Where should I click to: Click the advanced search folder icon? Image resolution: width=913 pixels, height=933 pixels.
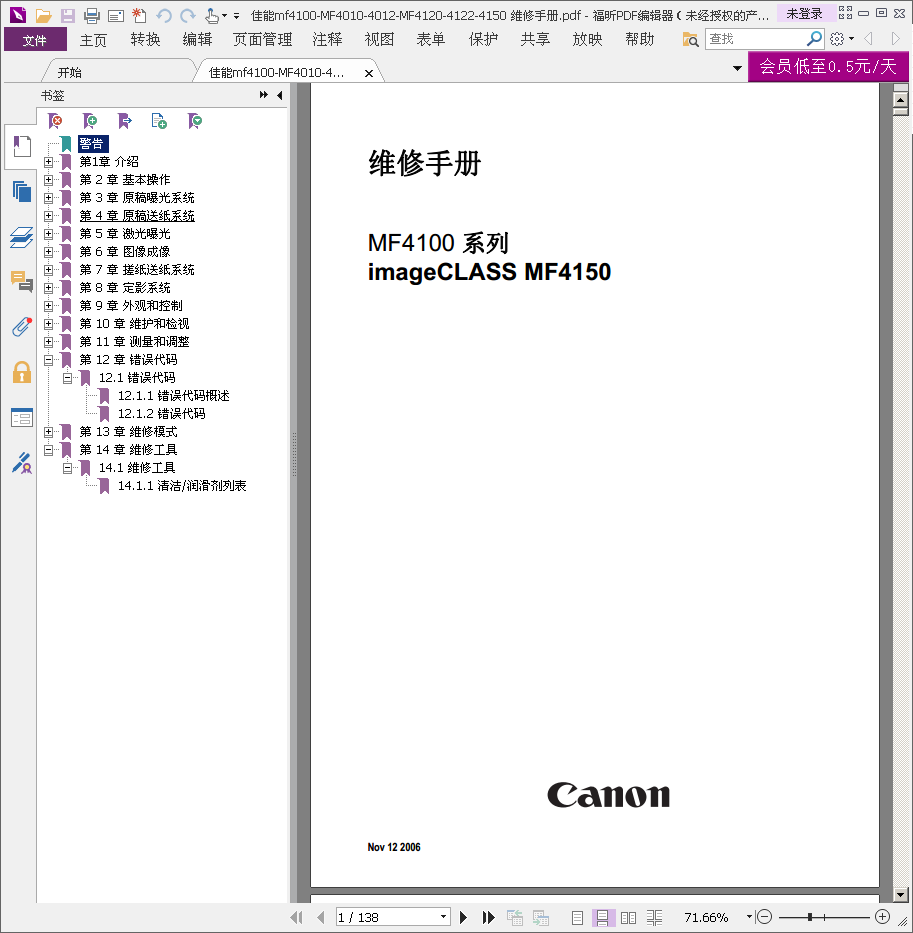coord(690,39)
